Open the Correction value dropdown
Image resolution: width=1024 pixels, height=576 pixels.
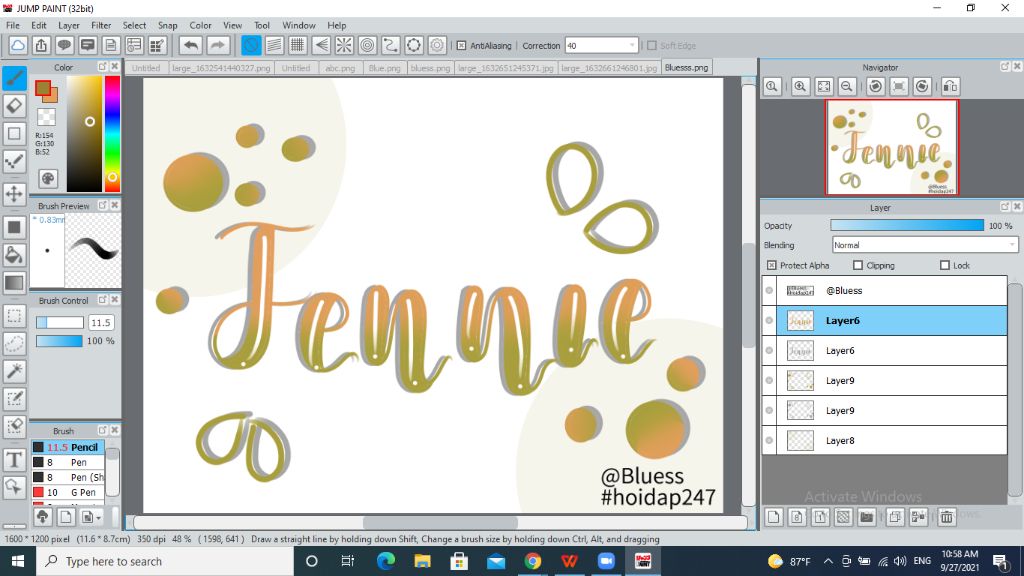point(632,46)
